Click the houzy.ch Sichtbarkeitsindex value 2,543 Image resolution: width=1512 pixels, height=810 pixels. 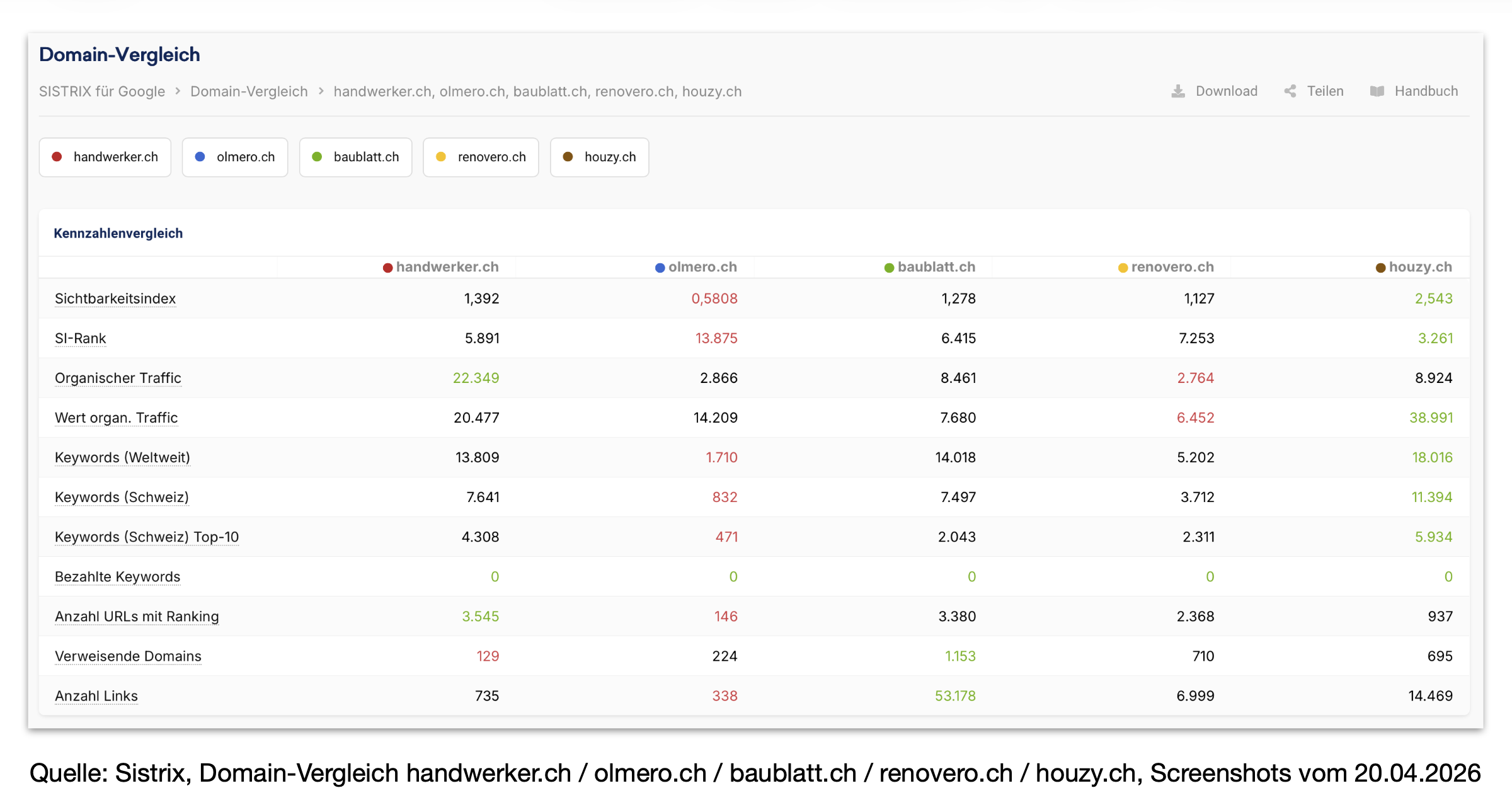(1433, 299)
